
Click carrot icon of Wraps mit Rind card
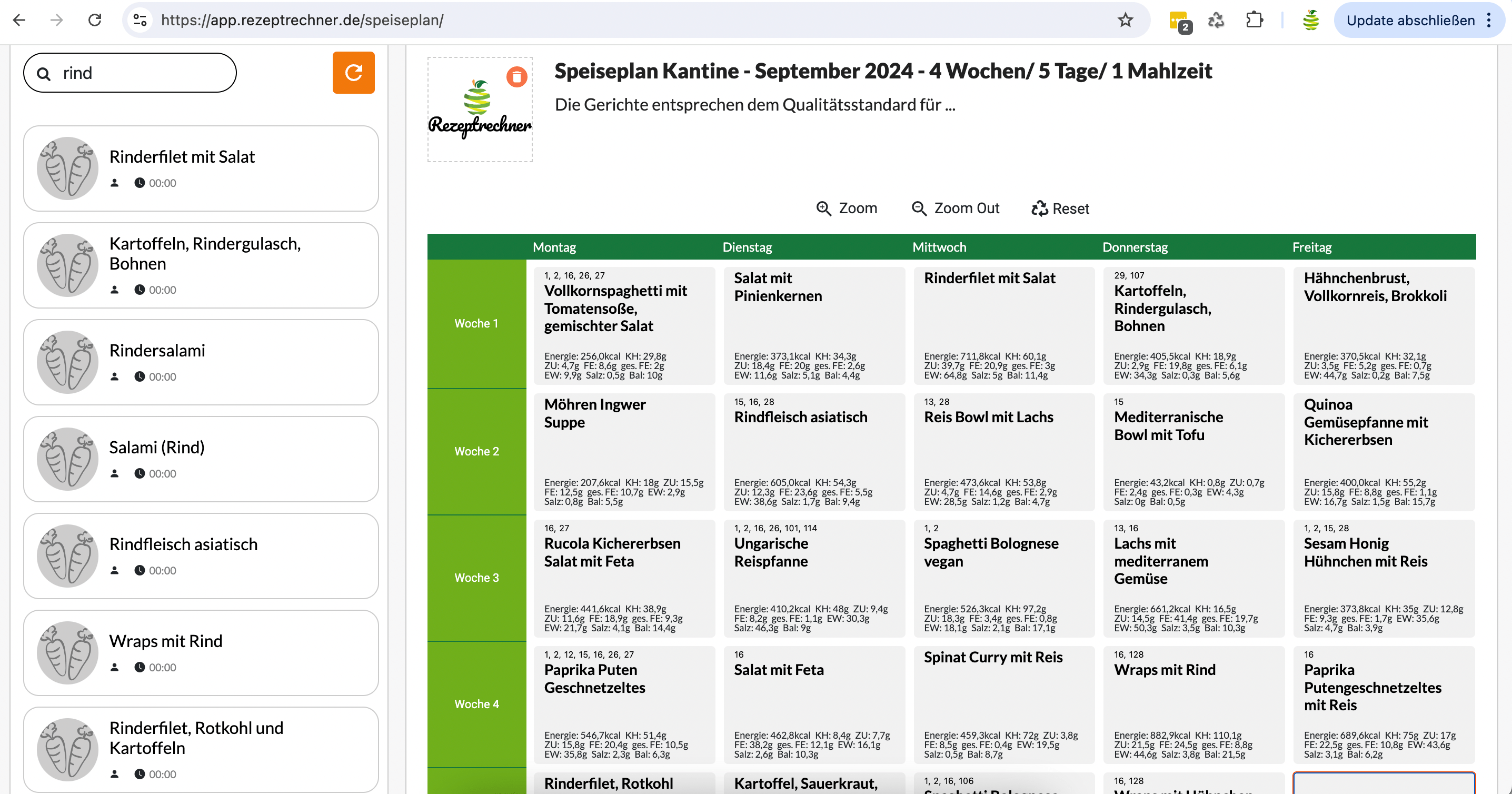point(67,652)
